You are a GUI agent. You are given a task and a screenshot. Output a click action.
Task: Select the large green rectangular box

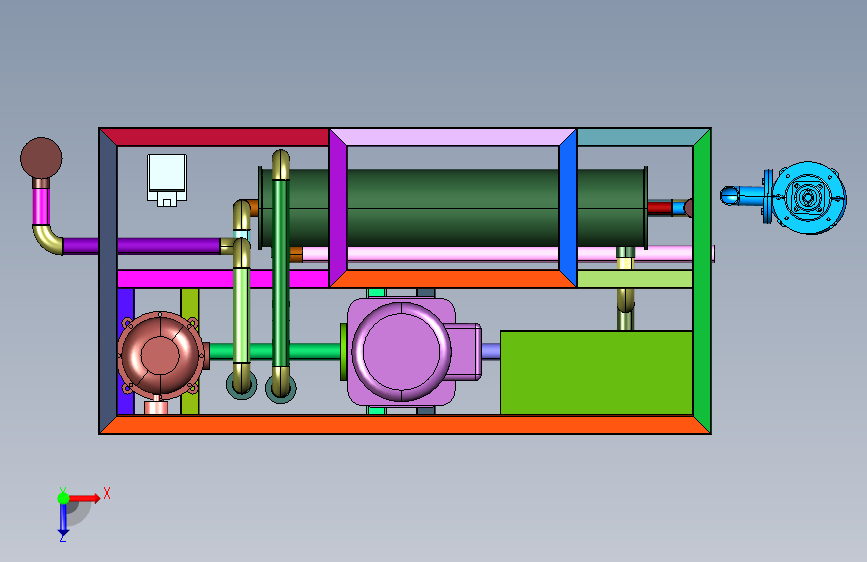click(x=596, y=372)
